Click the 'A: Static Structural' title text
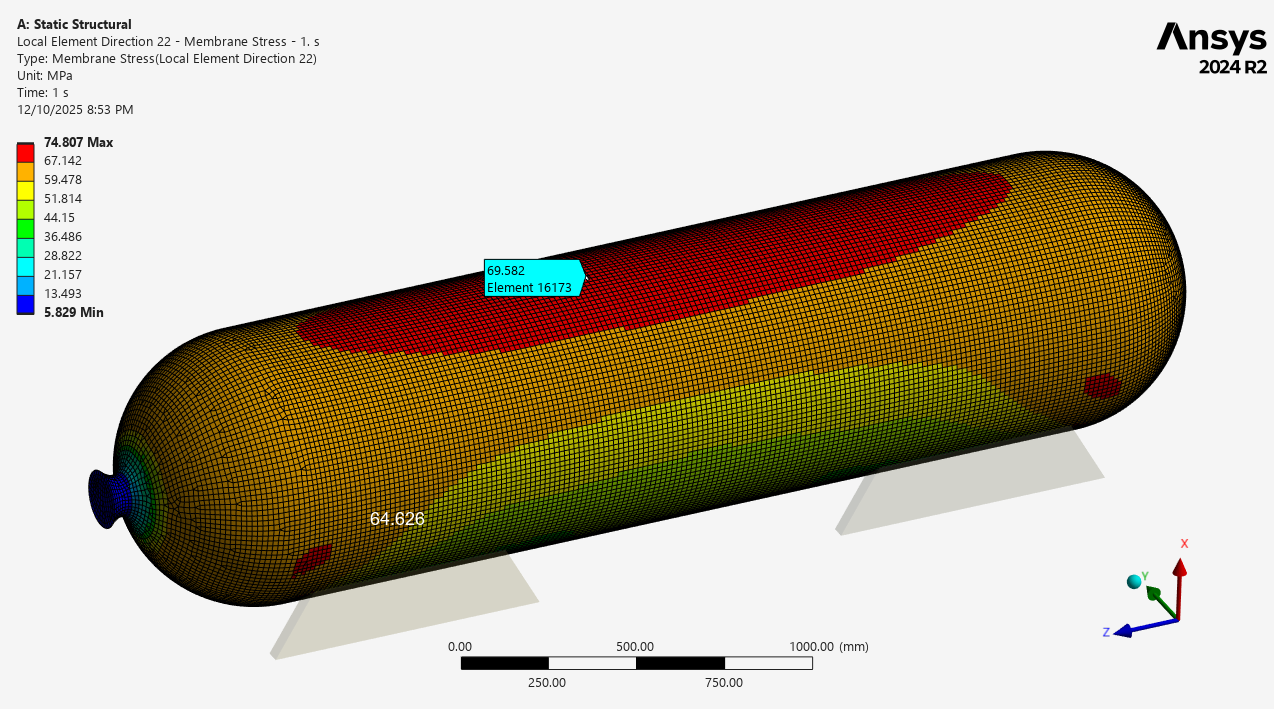 coord(74,24)
